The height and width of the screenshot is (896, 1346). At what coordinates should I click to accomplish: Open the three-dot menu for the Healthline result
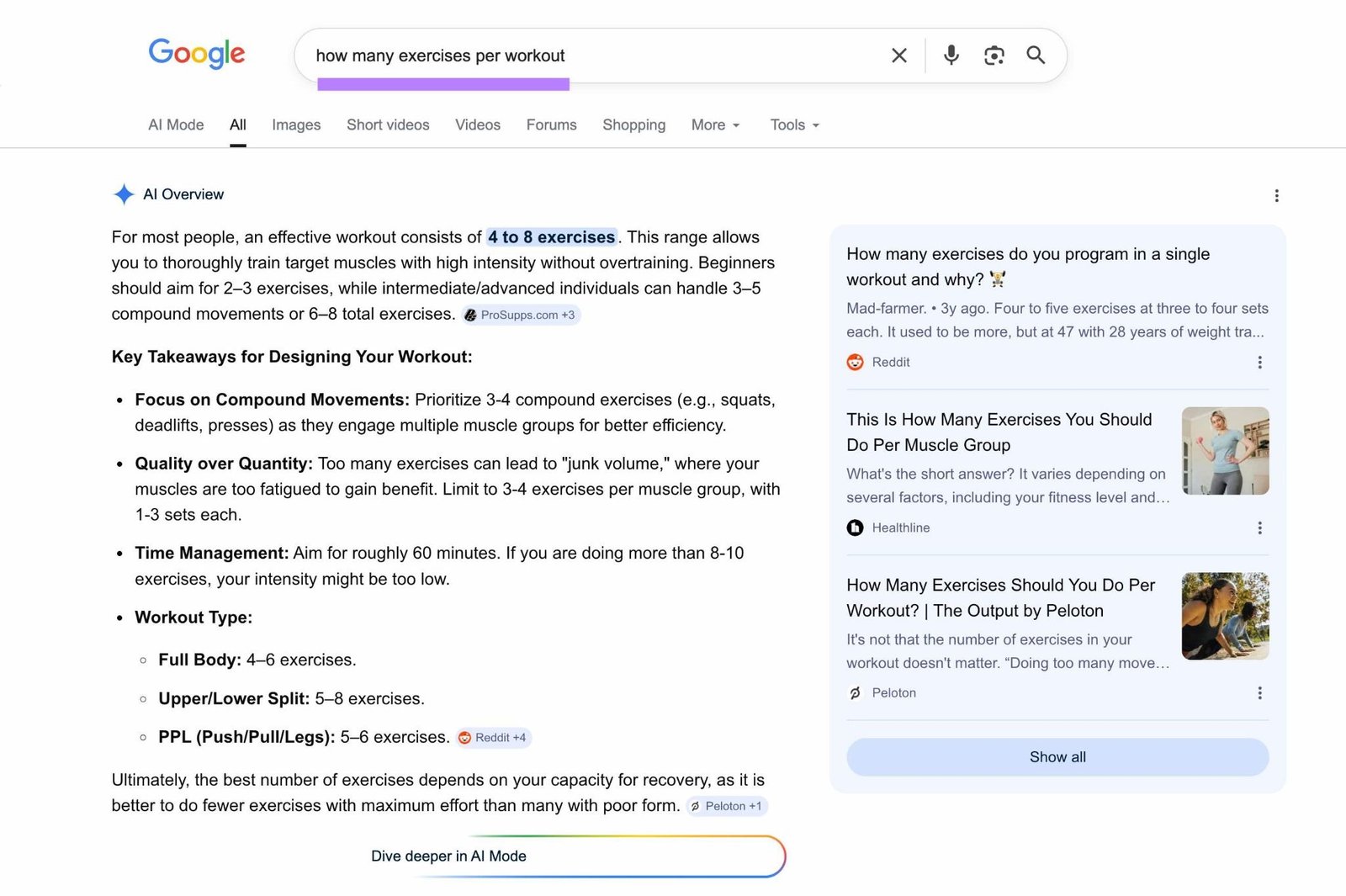pos(1259,528)
